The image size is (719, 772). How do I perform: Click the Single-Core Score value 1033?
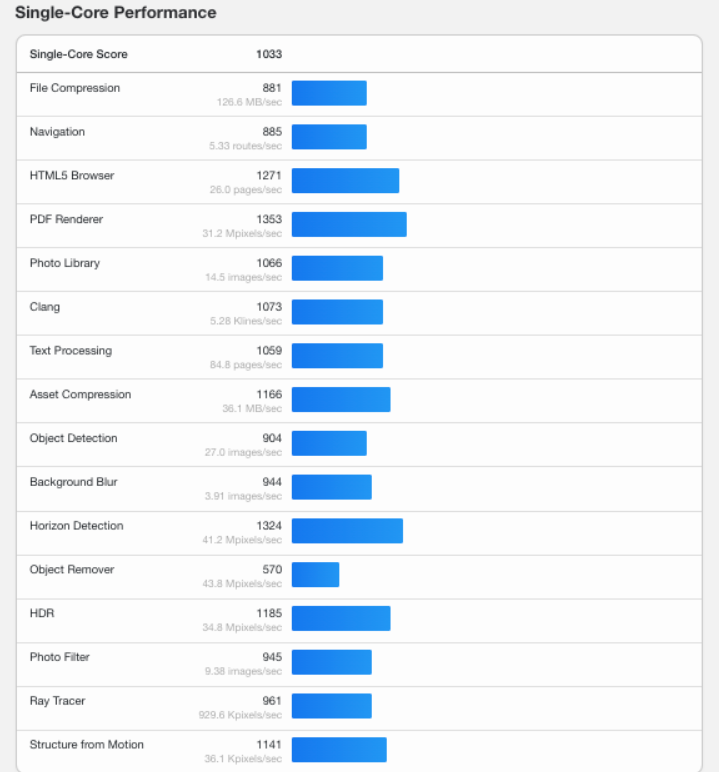(x=268, y=54)
